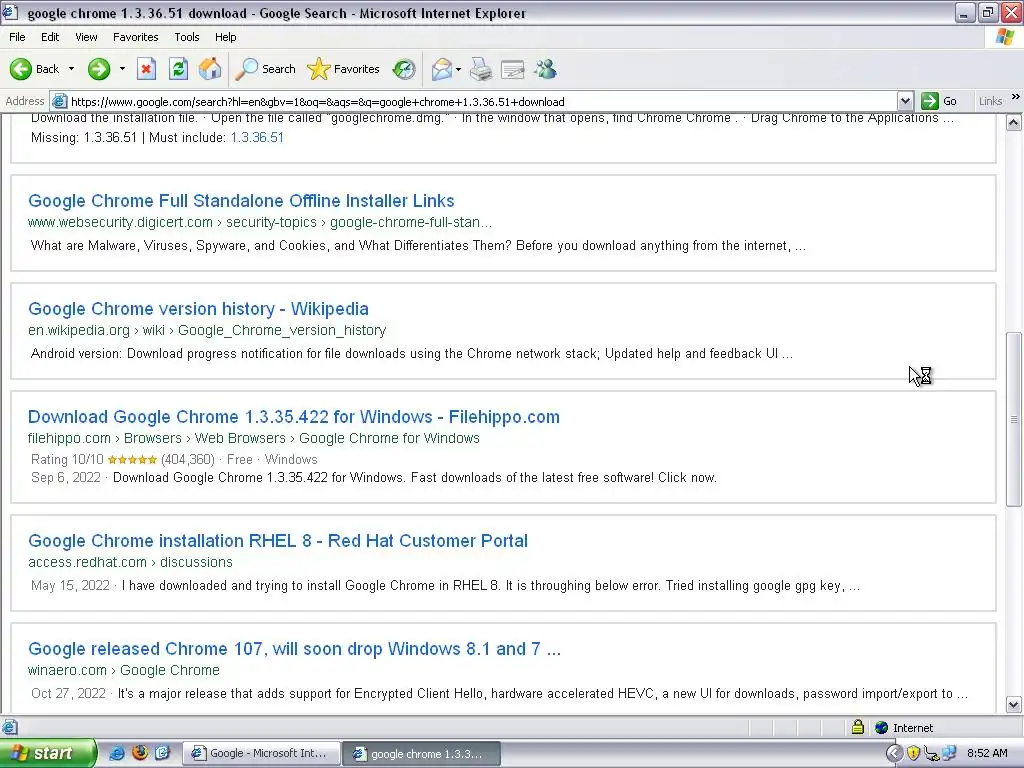The height and width of the screenshot is (768, 1024).
Task: Stop page loading with the red X icon
Action: coord(146,69)
